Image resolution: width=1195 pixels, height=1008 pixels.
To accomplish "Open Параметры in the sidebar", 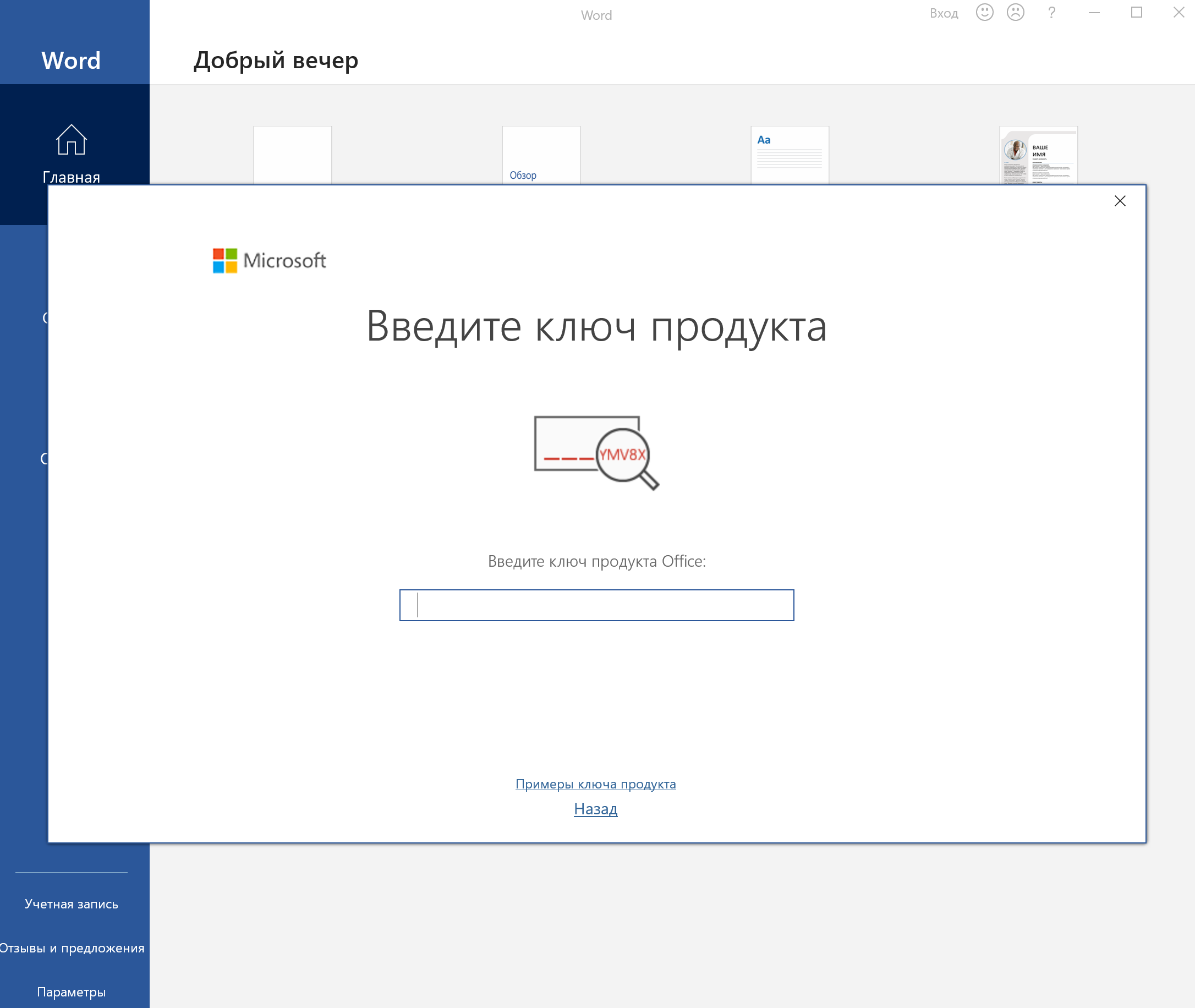I will (72, 992).
